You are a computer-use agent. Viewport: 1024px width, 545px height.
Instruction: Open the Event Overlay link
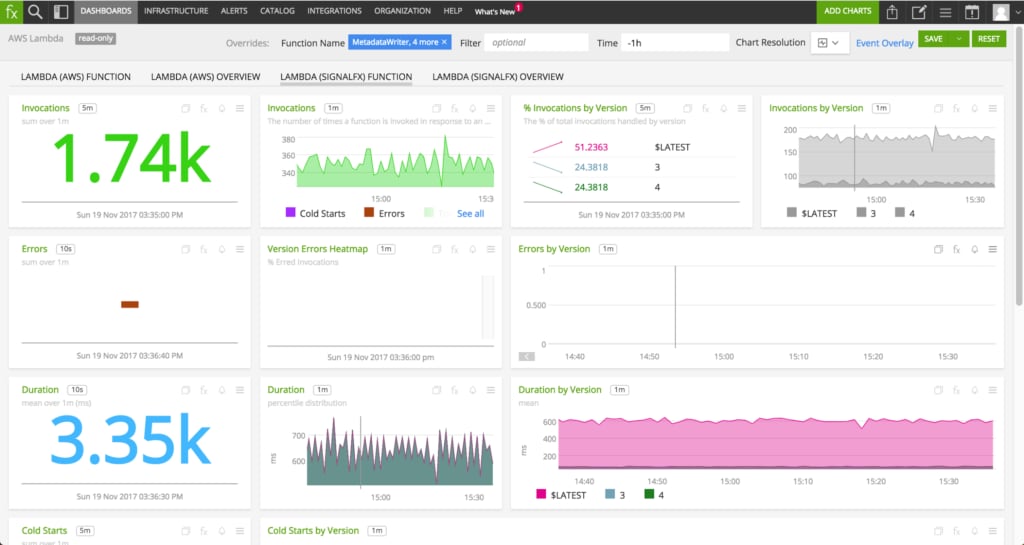pos(884,43)
